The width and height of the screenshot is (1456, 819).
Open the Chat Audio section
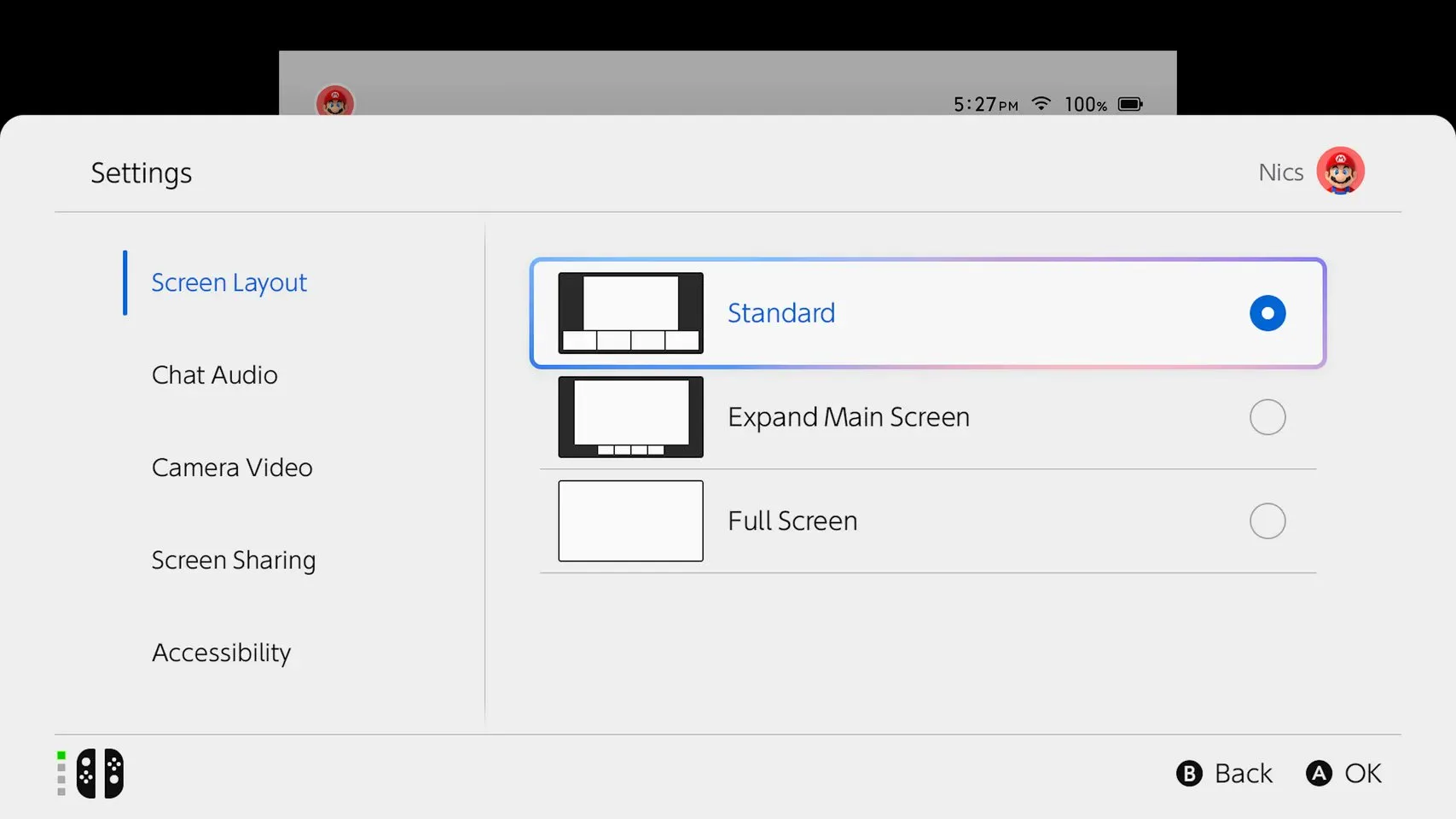pyautogui.click(x=214, y=375)
